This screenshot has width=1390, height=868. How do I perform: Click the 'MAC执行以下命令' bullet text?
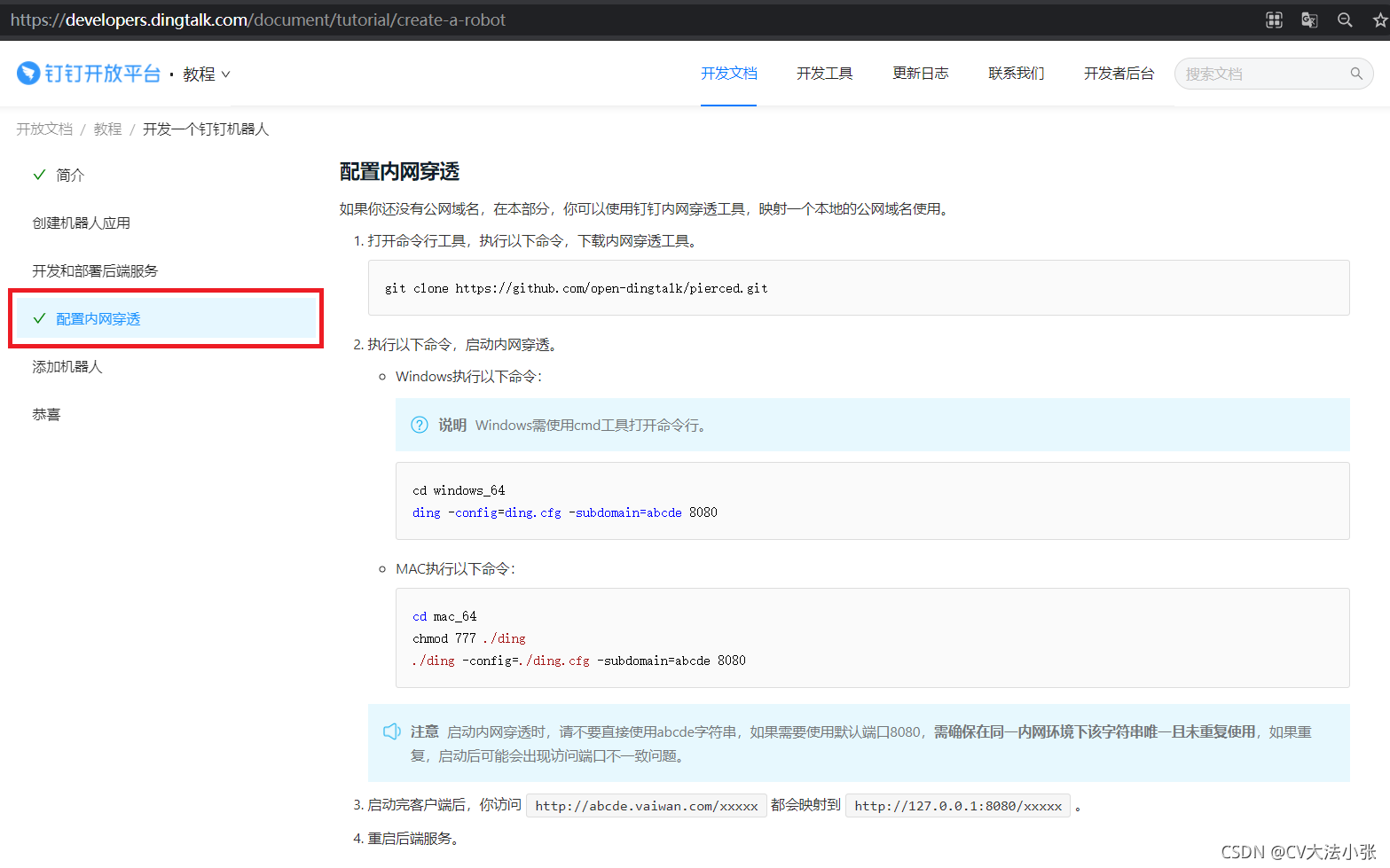pos(456,569)
